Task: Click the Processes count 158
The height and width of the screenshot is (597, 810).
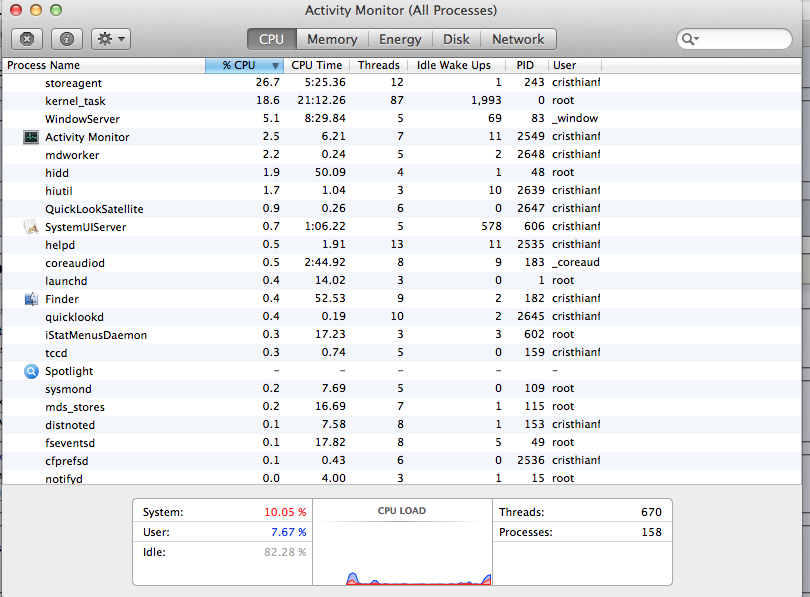Action: (651, 532)
